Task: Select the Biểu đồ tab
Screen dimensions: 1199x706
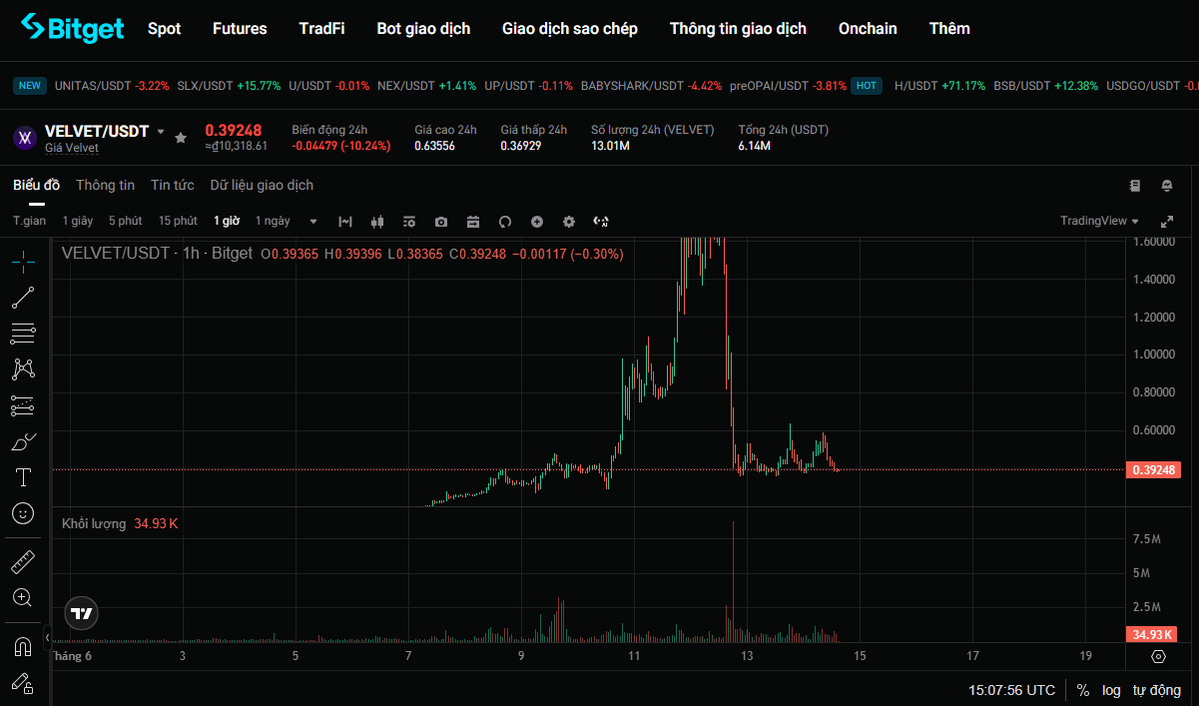Action: tap(36, 185)
